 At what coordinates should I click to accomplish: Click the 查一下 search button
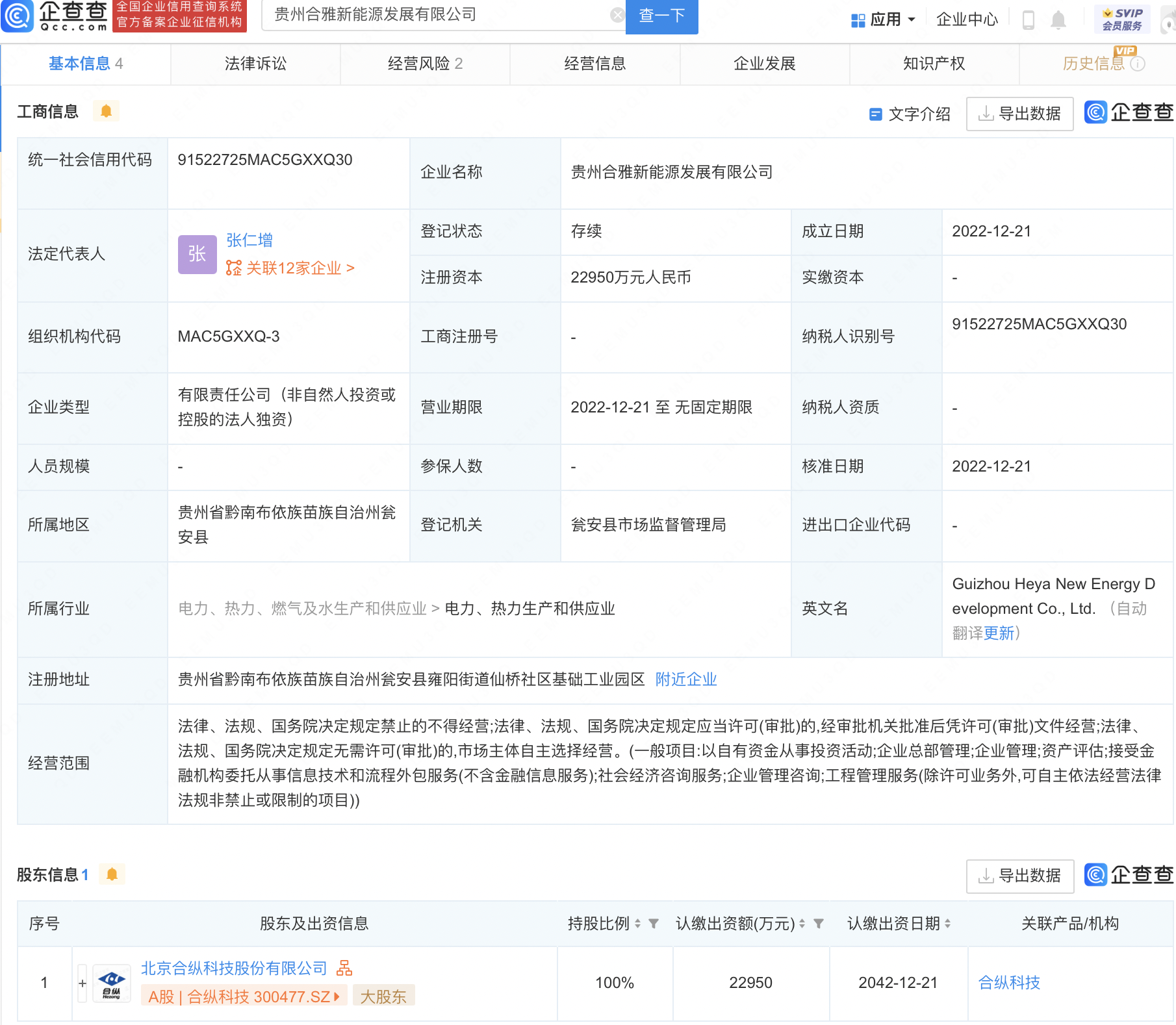coord(661,16)
